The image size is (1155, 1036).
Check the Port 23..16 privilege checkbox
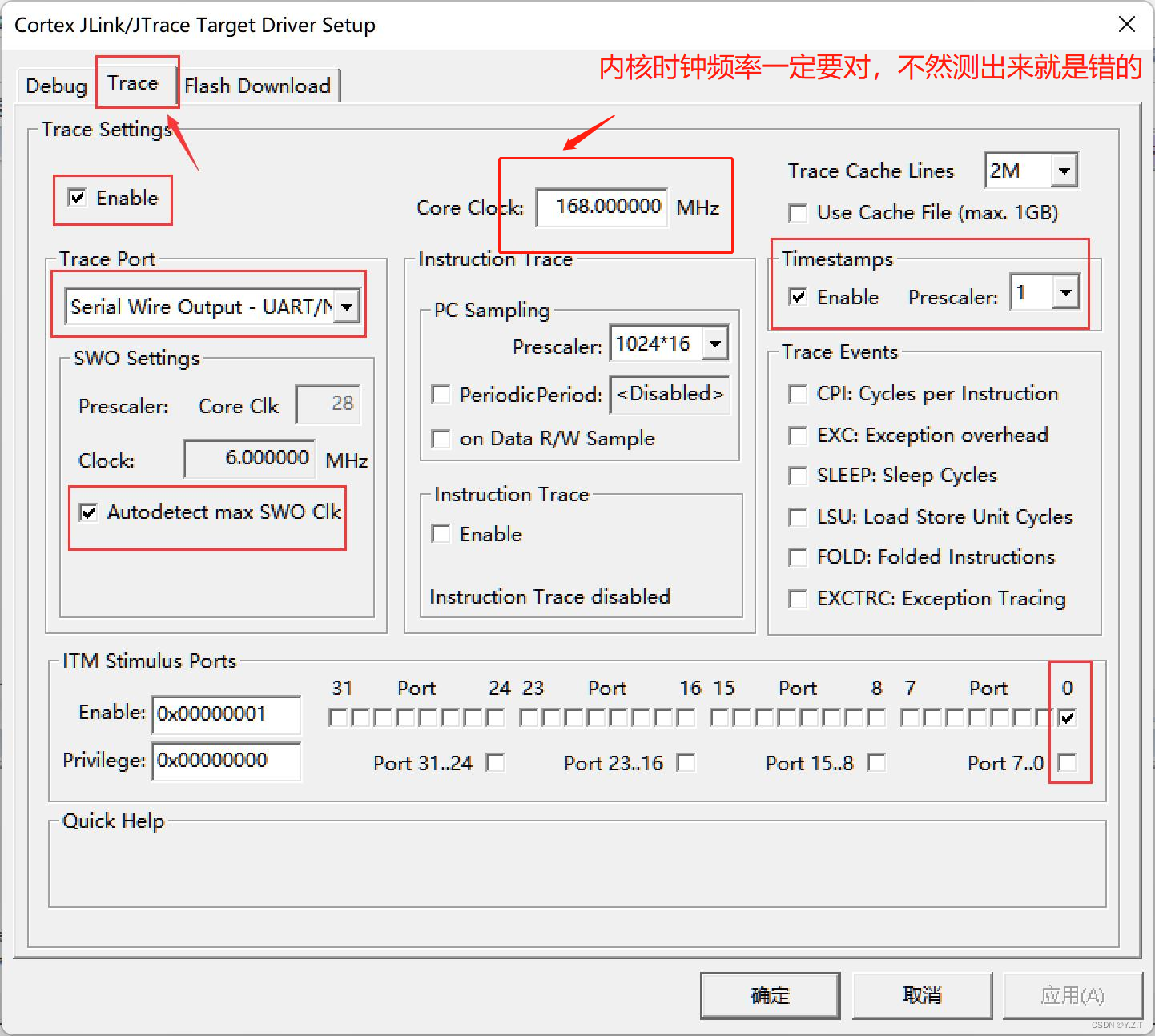click(686, 762)
